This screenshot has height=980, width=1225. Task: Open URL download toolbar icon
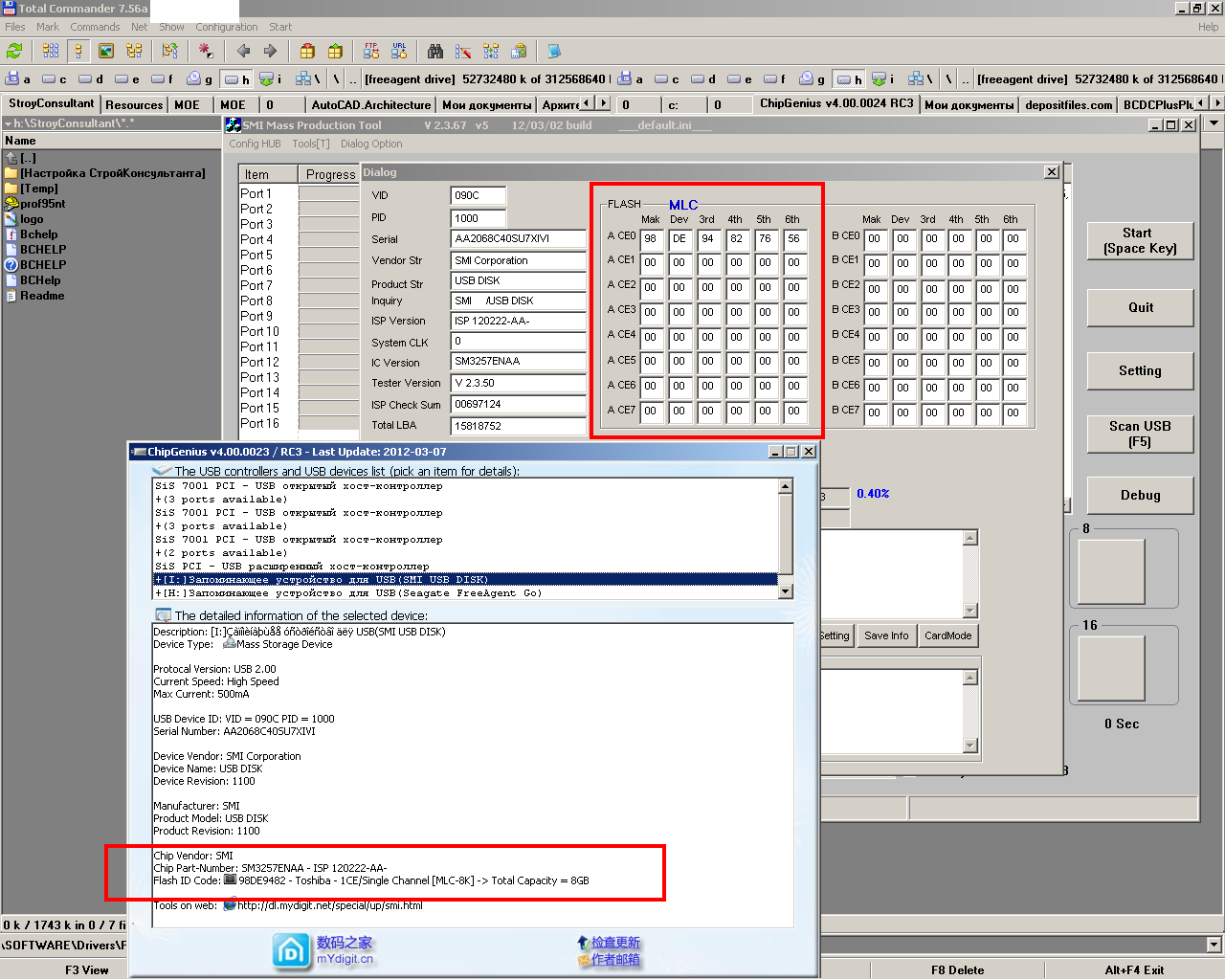coord(399,51)
